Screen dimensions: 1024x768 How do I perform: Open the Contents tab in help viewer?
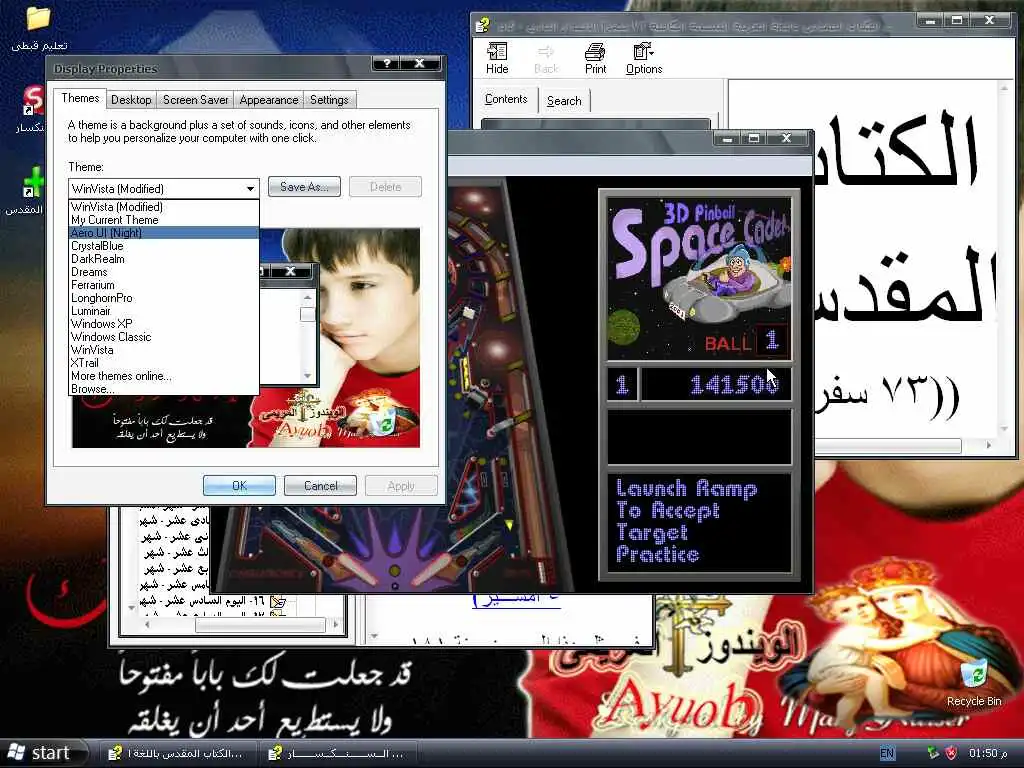(505, 99)
